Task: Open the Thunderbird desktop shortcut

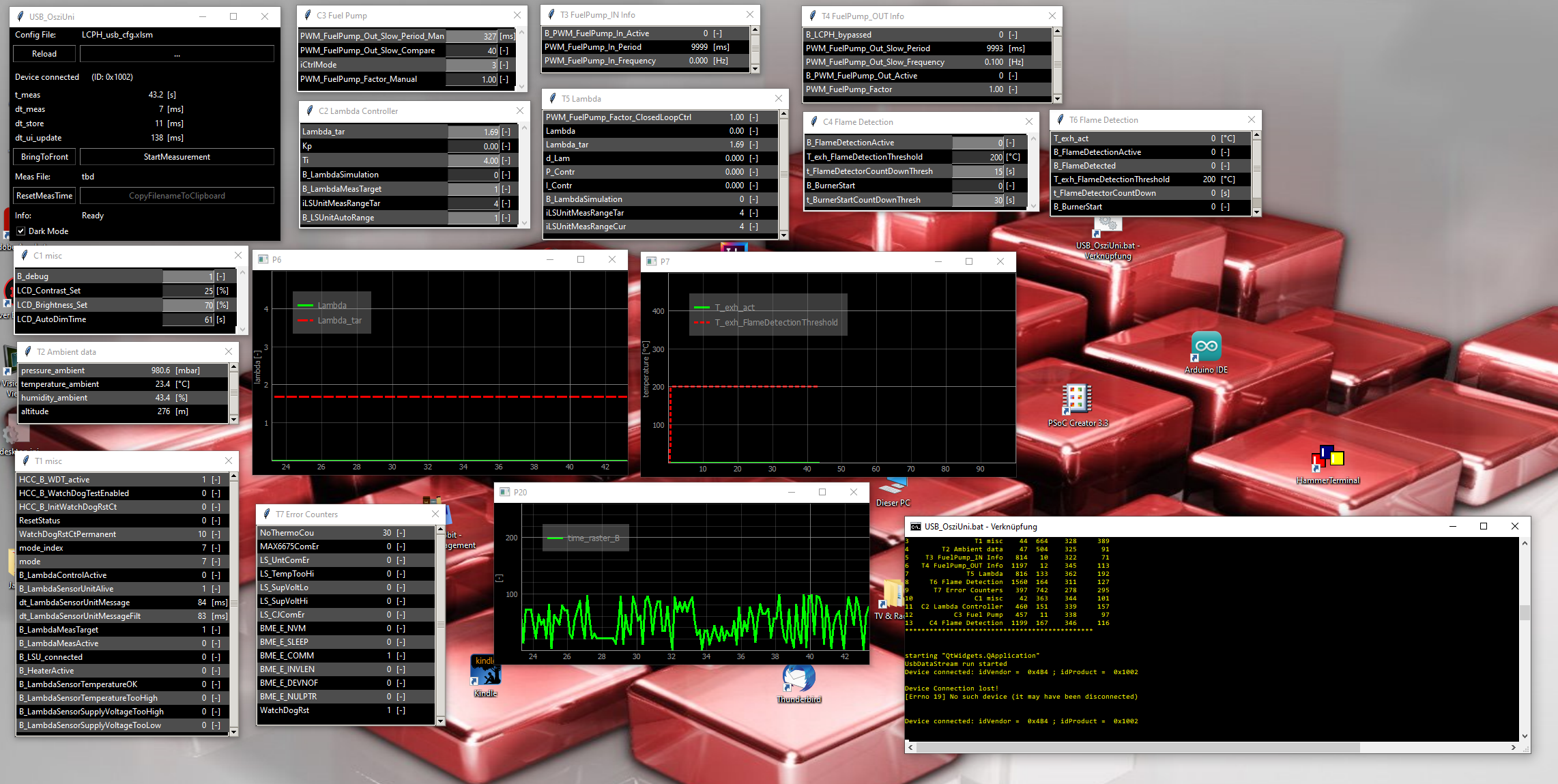Action: (798, 678)
